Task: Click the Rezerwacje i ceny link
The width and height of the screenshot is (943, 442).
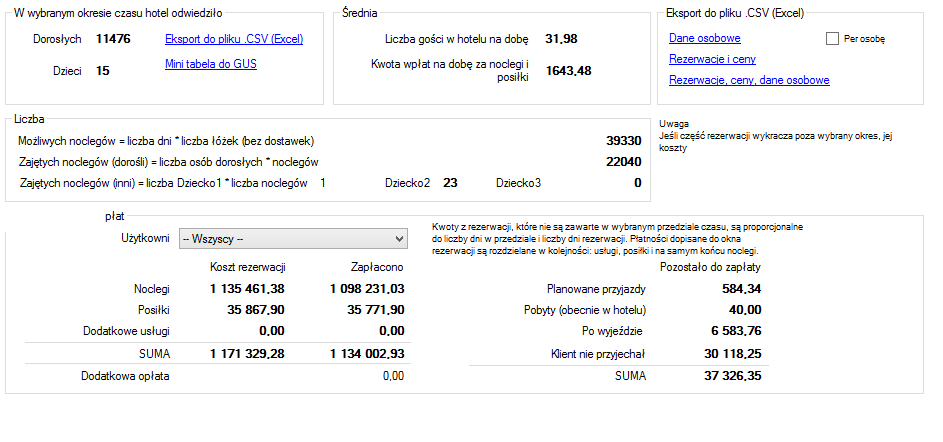Action: pyautogui.click(x=711, y=59)
